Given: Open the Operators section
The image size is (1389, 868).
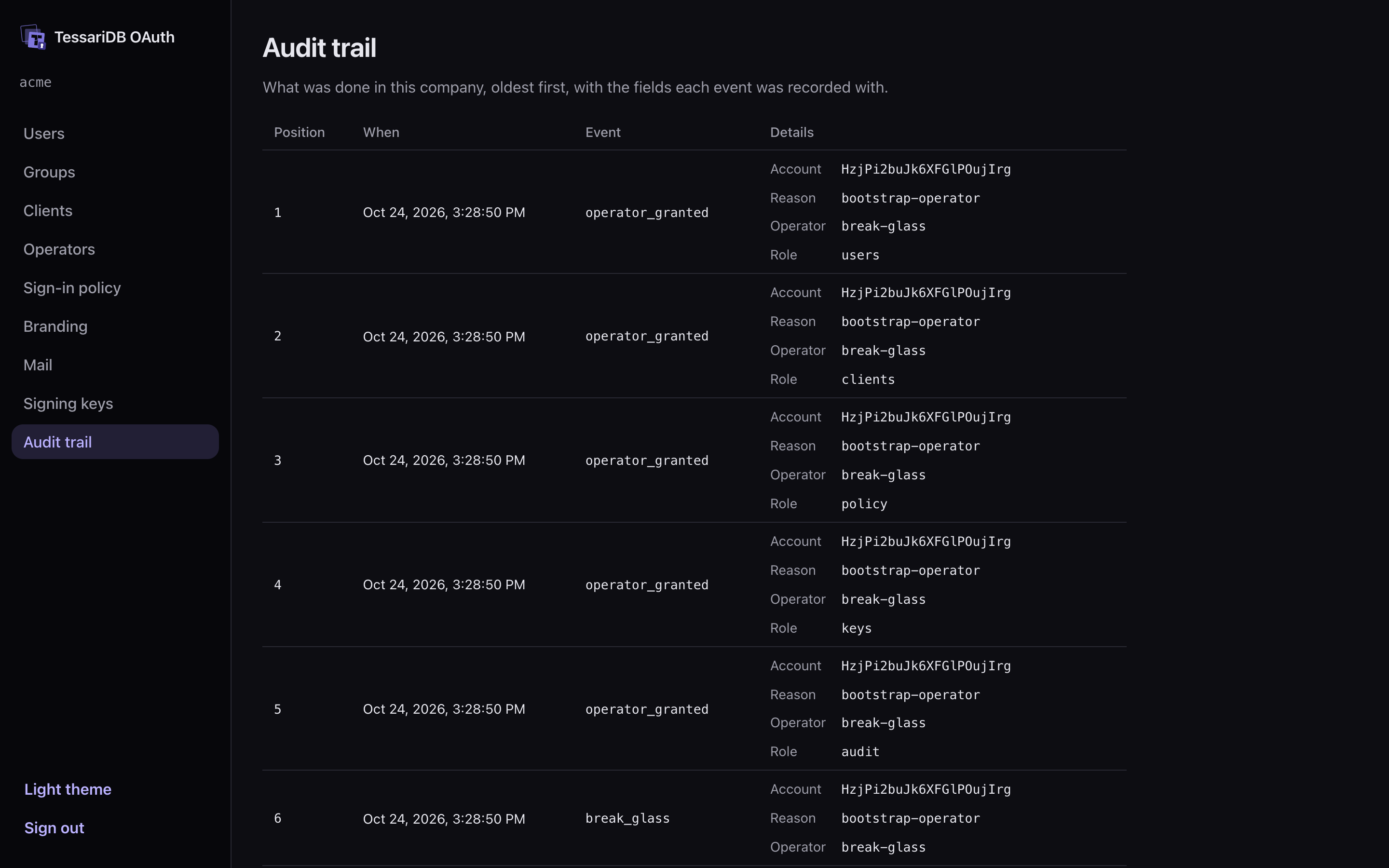Looking at the screenshot, I should point(115,249).
